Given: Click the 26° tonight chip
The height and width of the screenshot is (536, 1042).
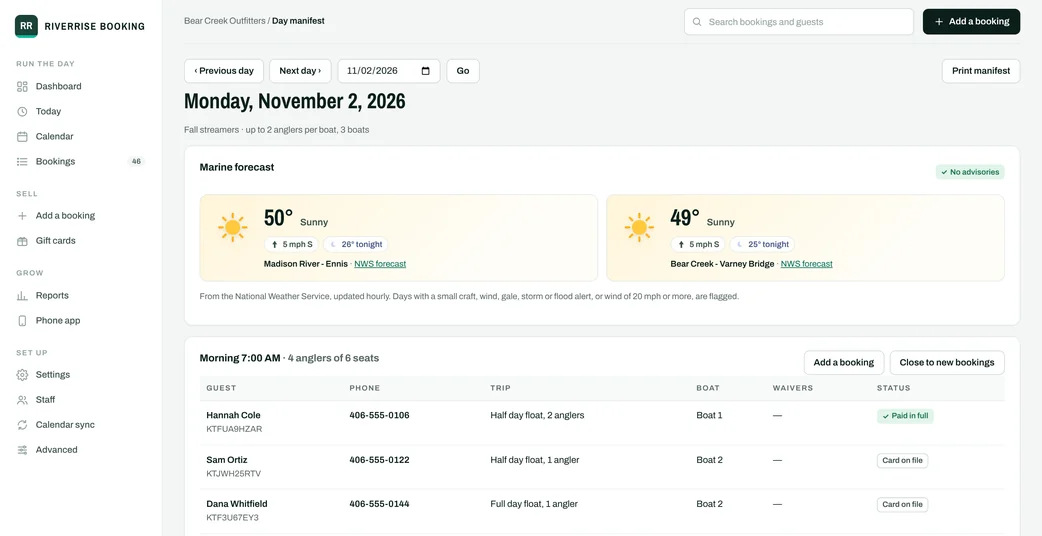Looking at the screenshot, I should coord(356,244).
